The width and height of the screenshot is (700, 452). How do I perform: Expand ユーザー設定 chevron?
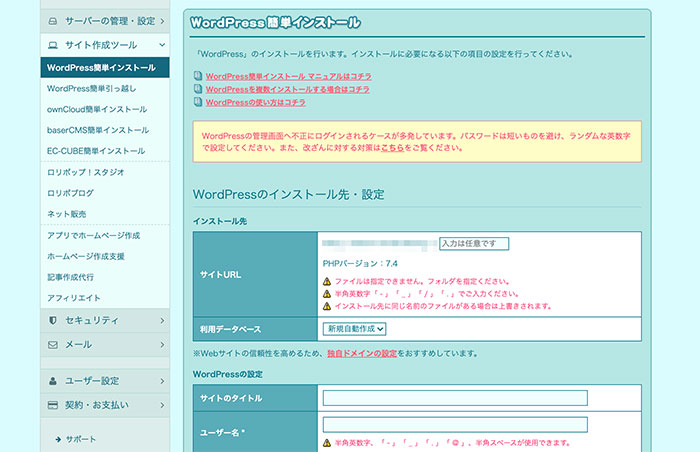(162, 381)
